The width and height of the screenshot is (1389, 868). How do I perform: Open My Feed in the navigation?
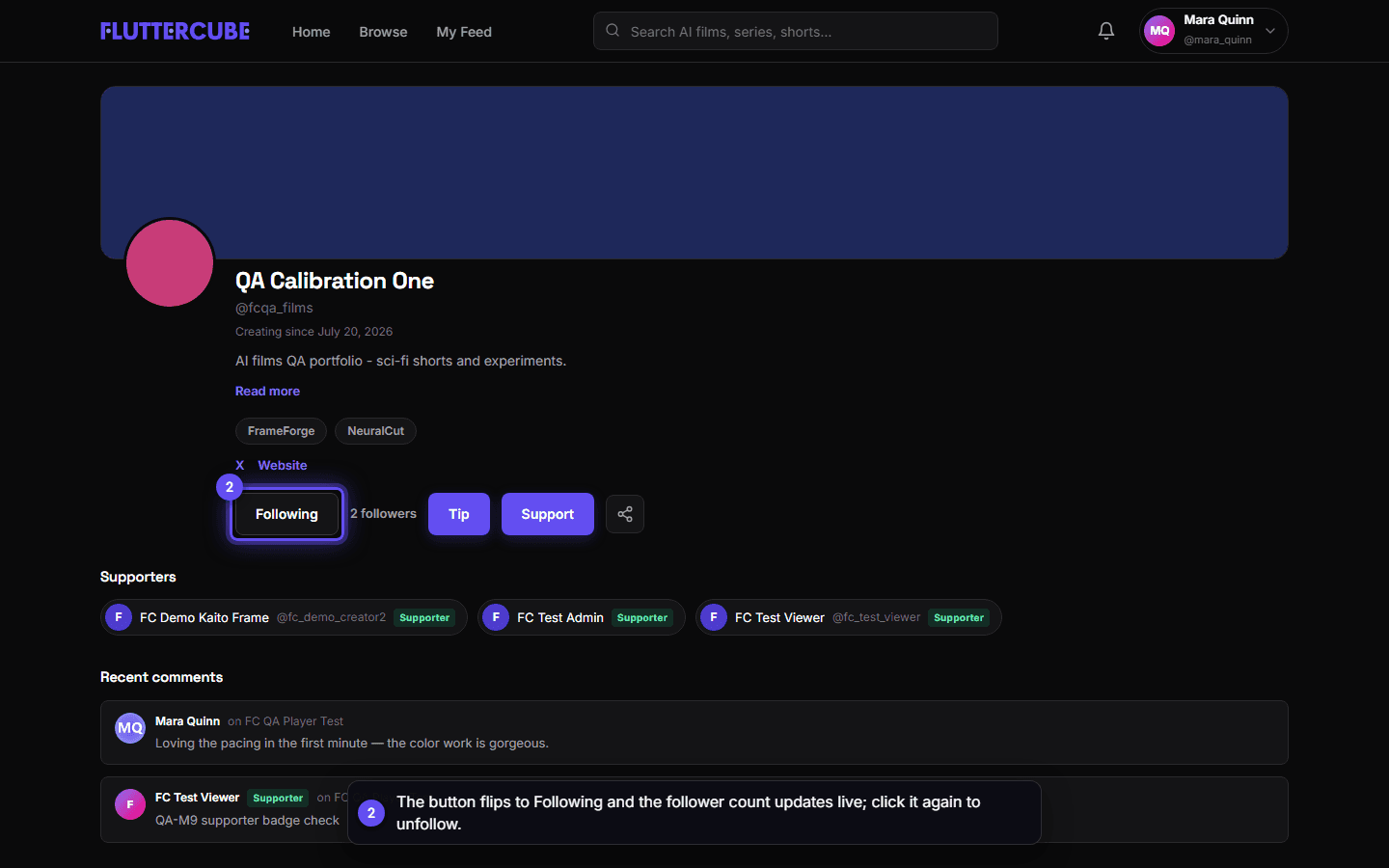[x=464, y=32]
